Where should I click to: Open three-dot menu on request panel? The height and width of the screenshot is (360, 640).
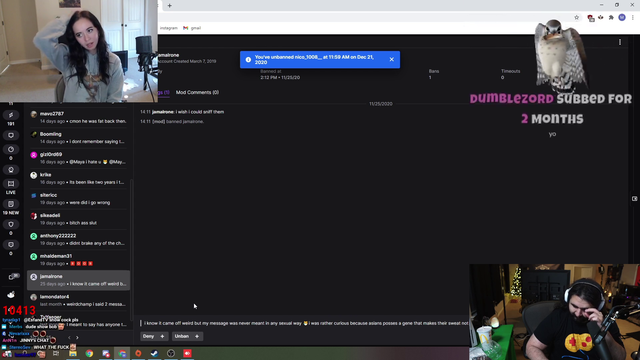pyautogui.click(x=620, y=42)
